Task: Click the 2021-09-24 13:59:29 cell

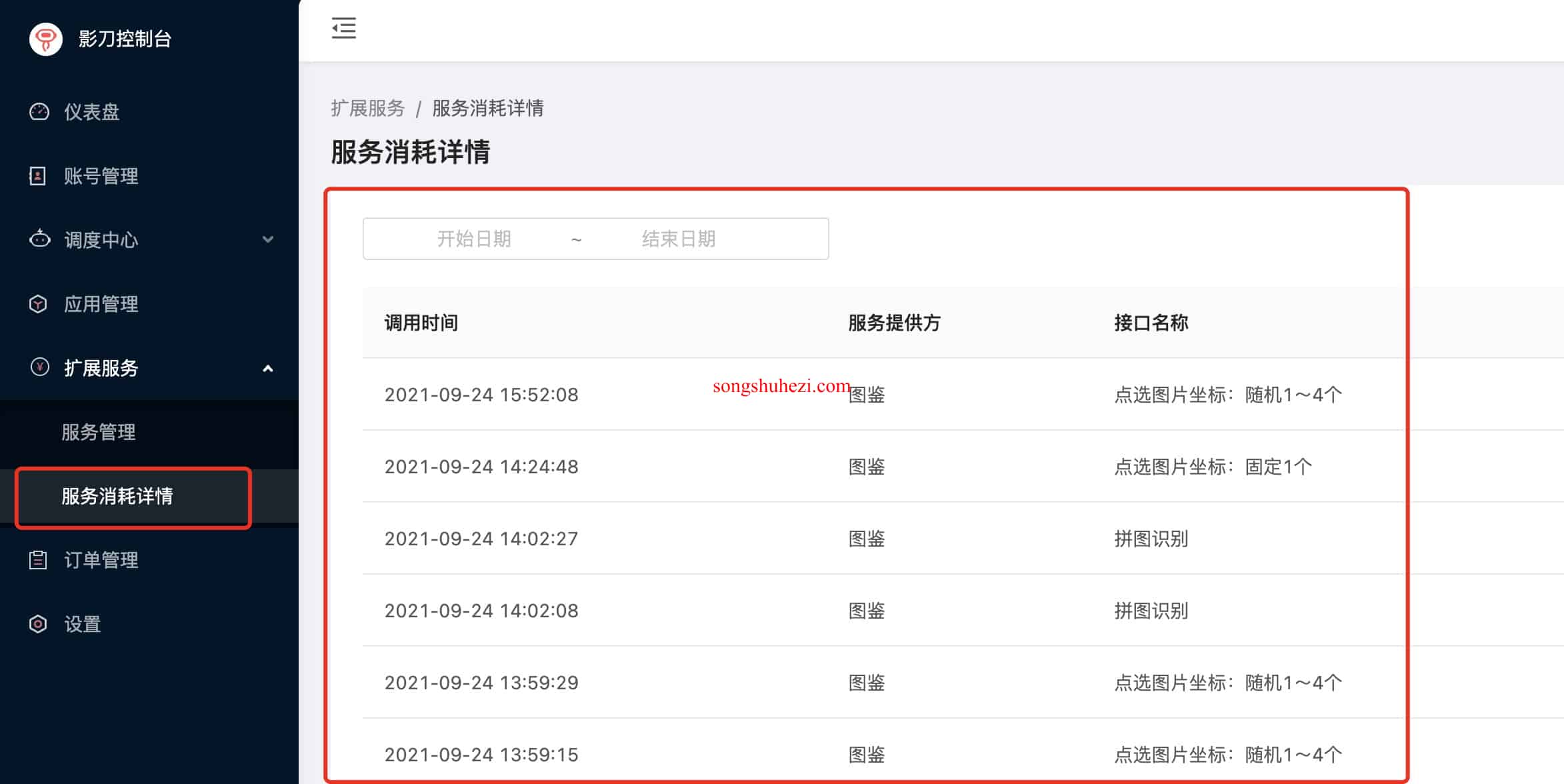Action: coord(481,683)
